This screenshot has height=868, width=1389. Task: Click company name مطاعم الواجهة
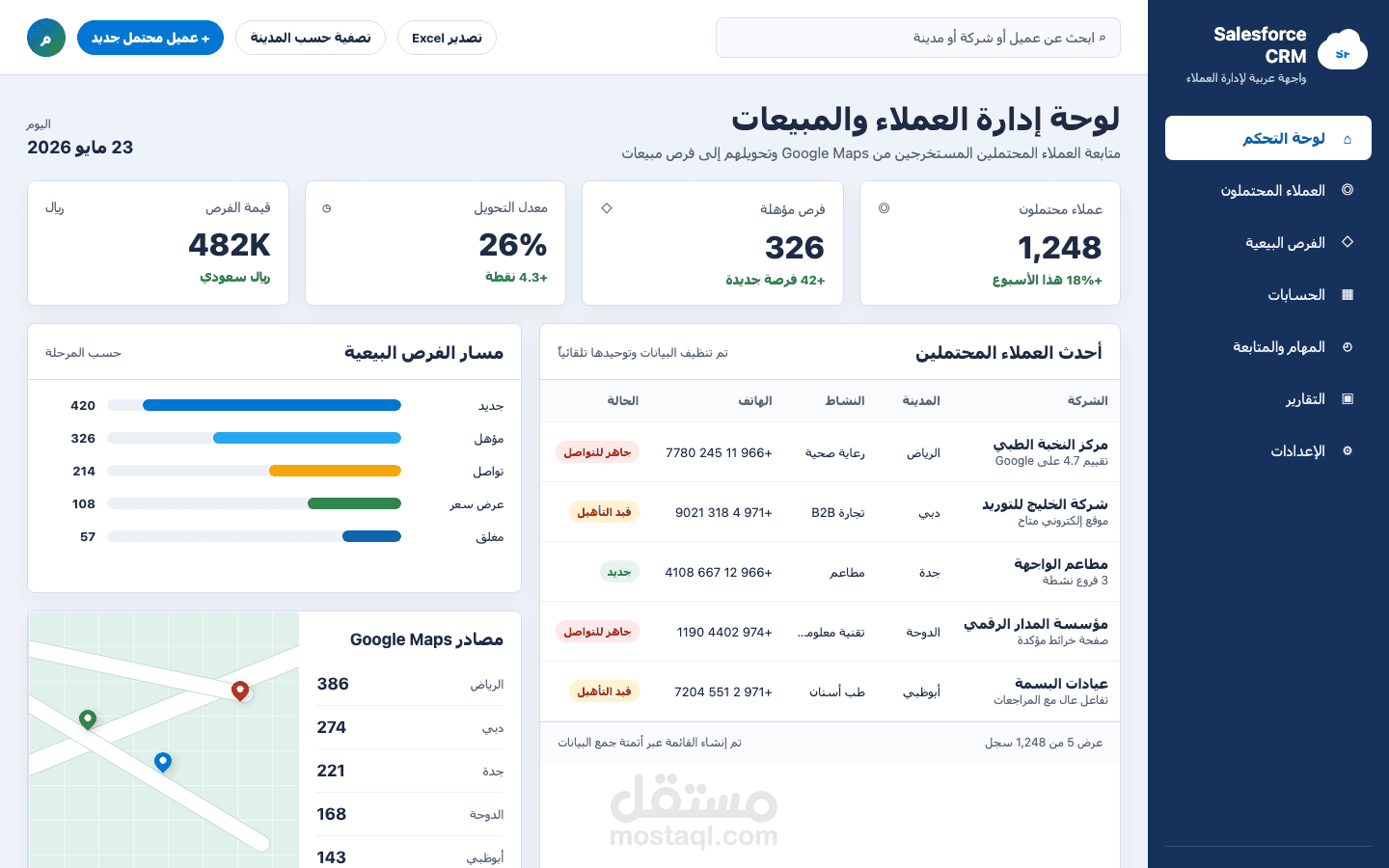point(1061,563)
